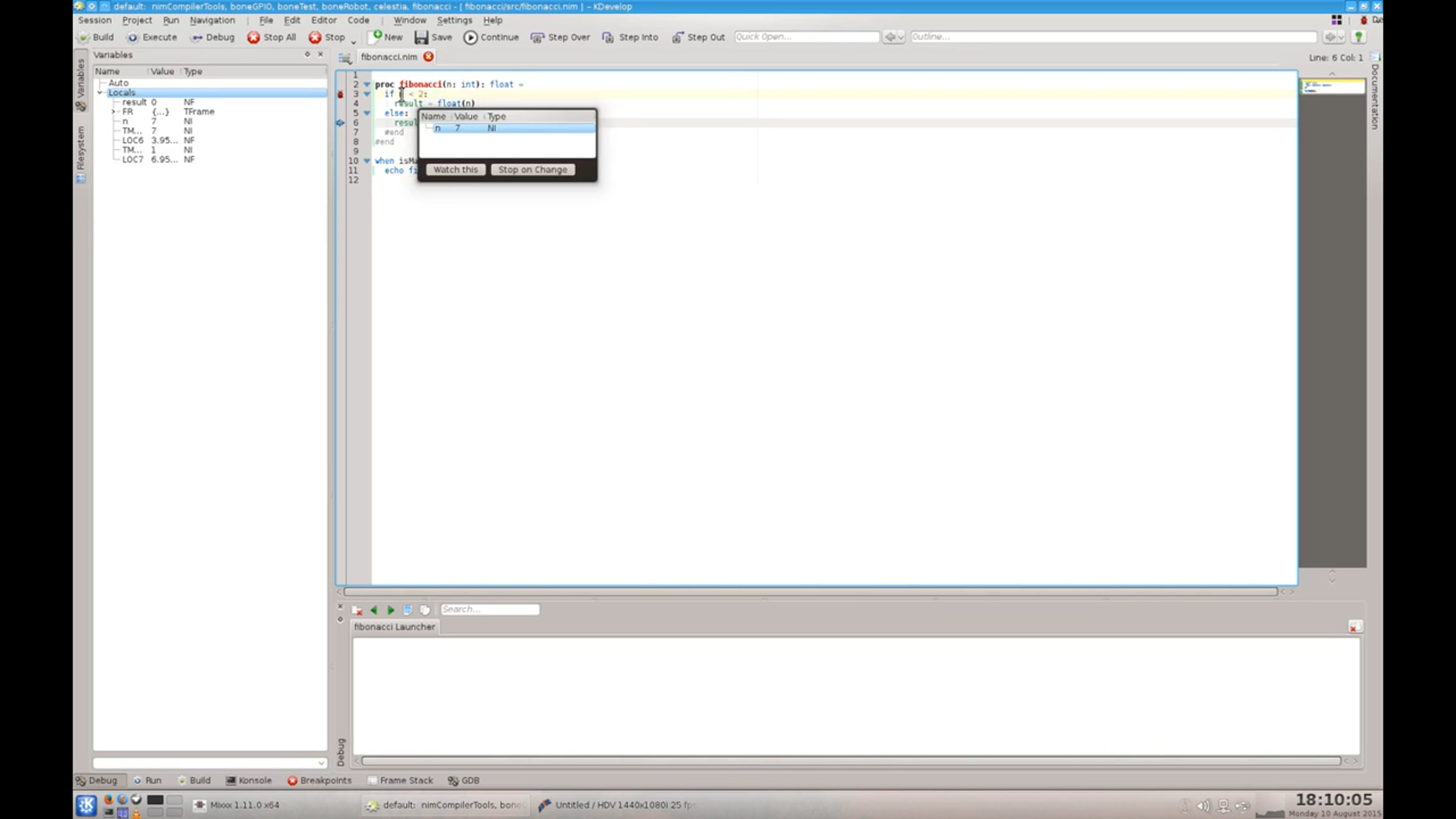Click the Stop on Change button
1456x819 pixels.
[x=533, y=170]
